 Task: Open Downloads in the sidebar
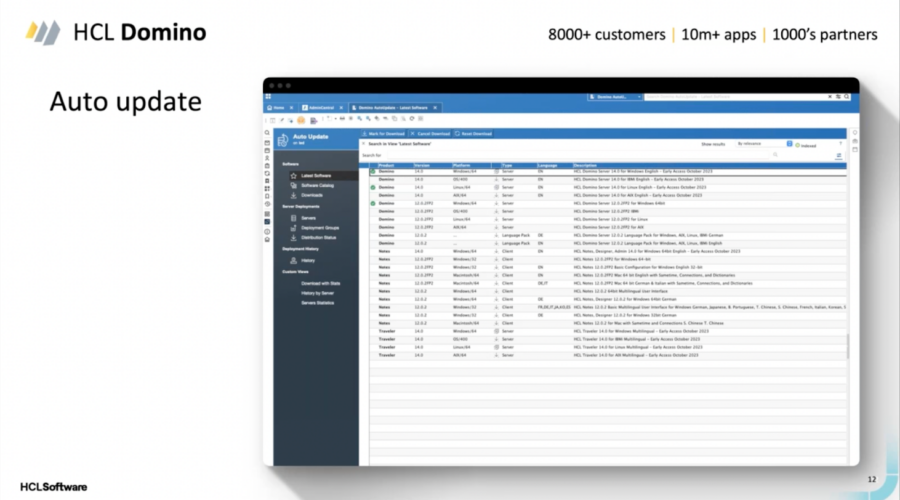coord(312,195)
